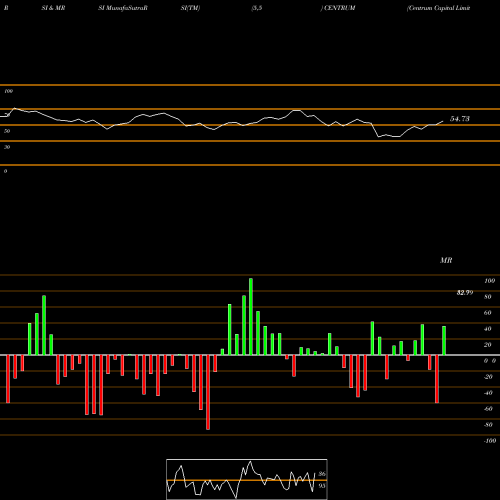Click the -80 label on MR axis
The height and width of the screenshot is (500, 500).
click(488, 425)
